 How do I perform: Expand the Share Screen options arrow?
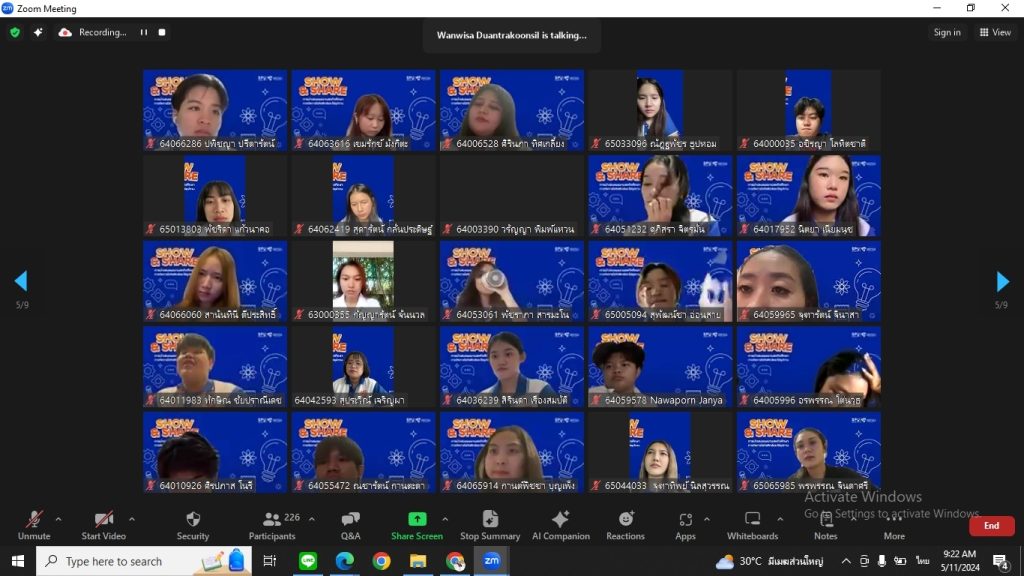pos(445,520)
